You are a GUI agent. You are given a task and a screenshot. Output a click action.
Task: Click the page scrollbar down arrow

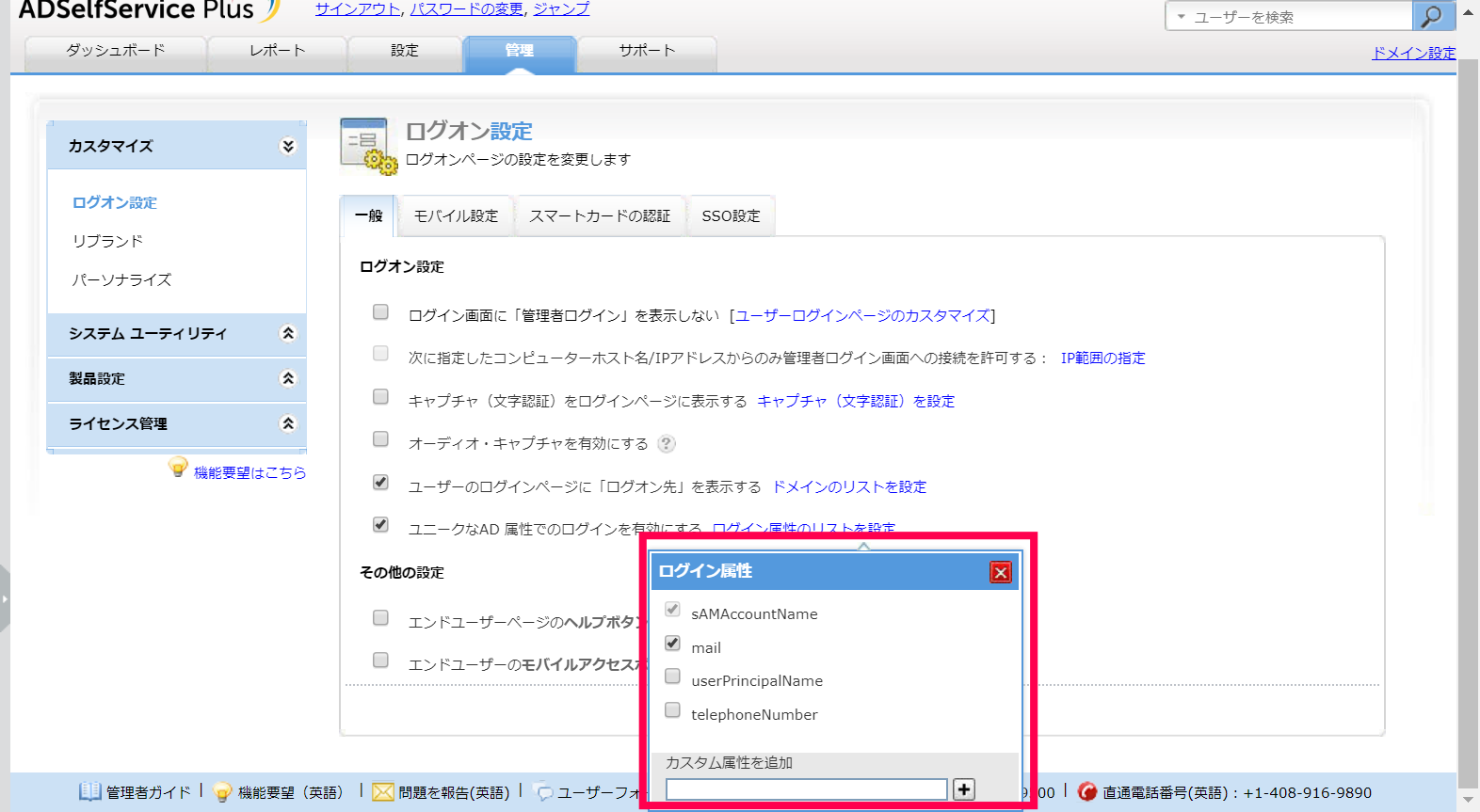coord(1469,801)
